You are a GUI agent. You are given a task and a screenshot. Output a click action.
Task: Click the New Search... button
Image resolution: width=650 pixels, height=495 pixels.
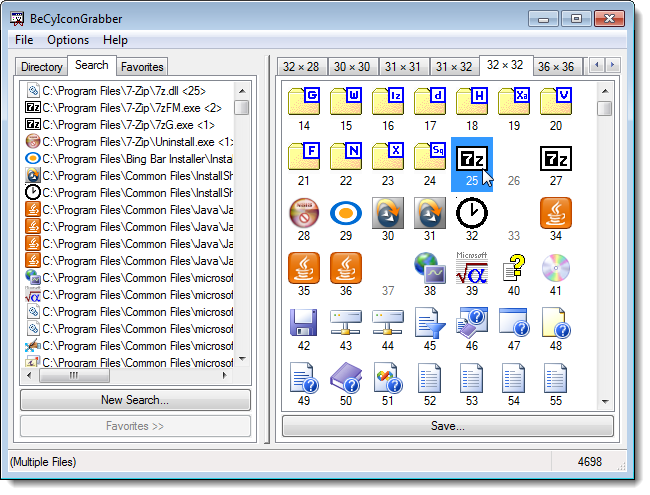(x=135, y=400)
